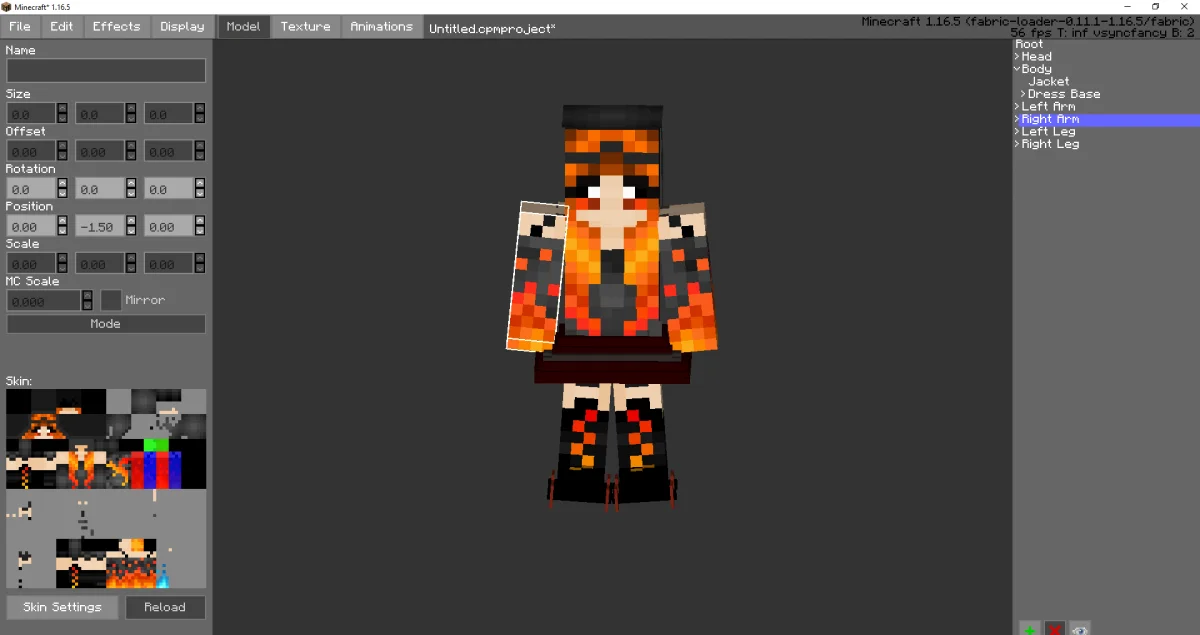Click the first Offset value field
The width and height of the screenshot is (1200, 635).
pyautogui.click(x=31, y=151)
